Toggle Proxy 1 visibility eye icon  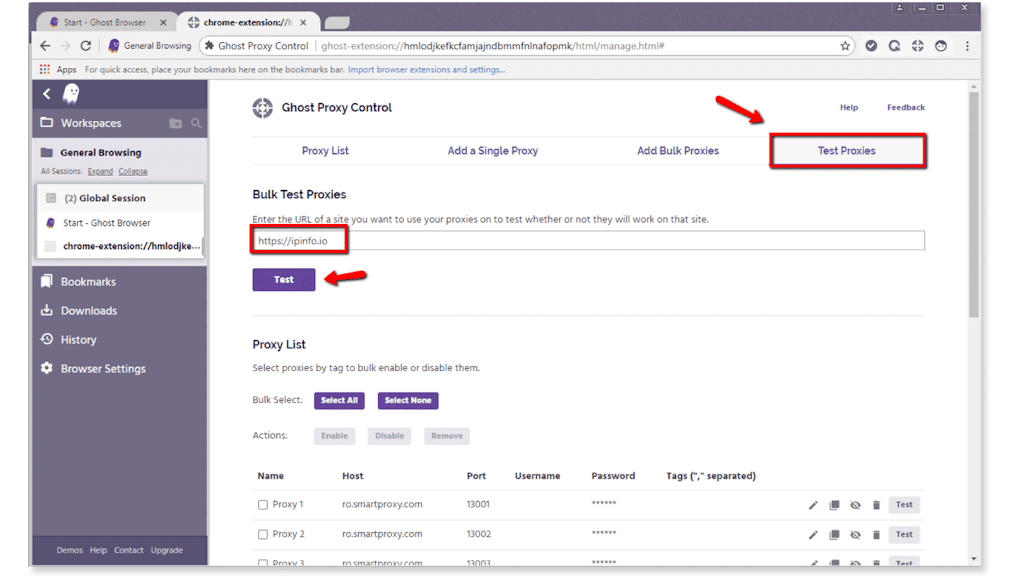[856, 505]
